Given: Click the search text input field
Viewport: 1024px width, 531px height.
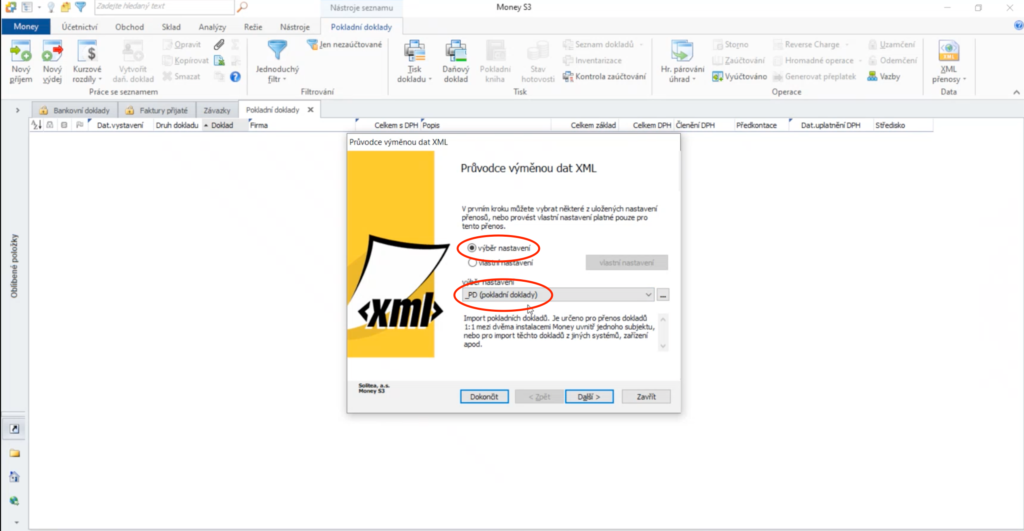Looking at the screenshot, I should [x=164, y=7].
